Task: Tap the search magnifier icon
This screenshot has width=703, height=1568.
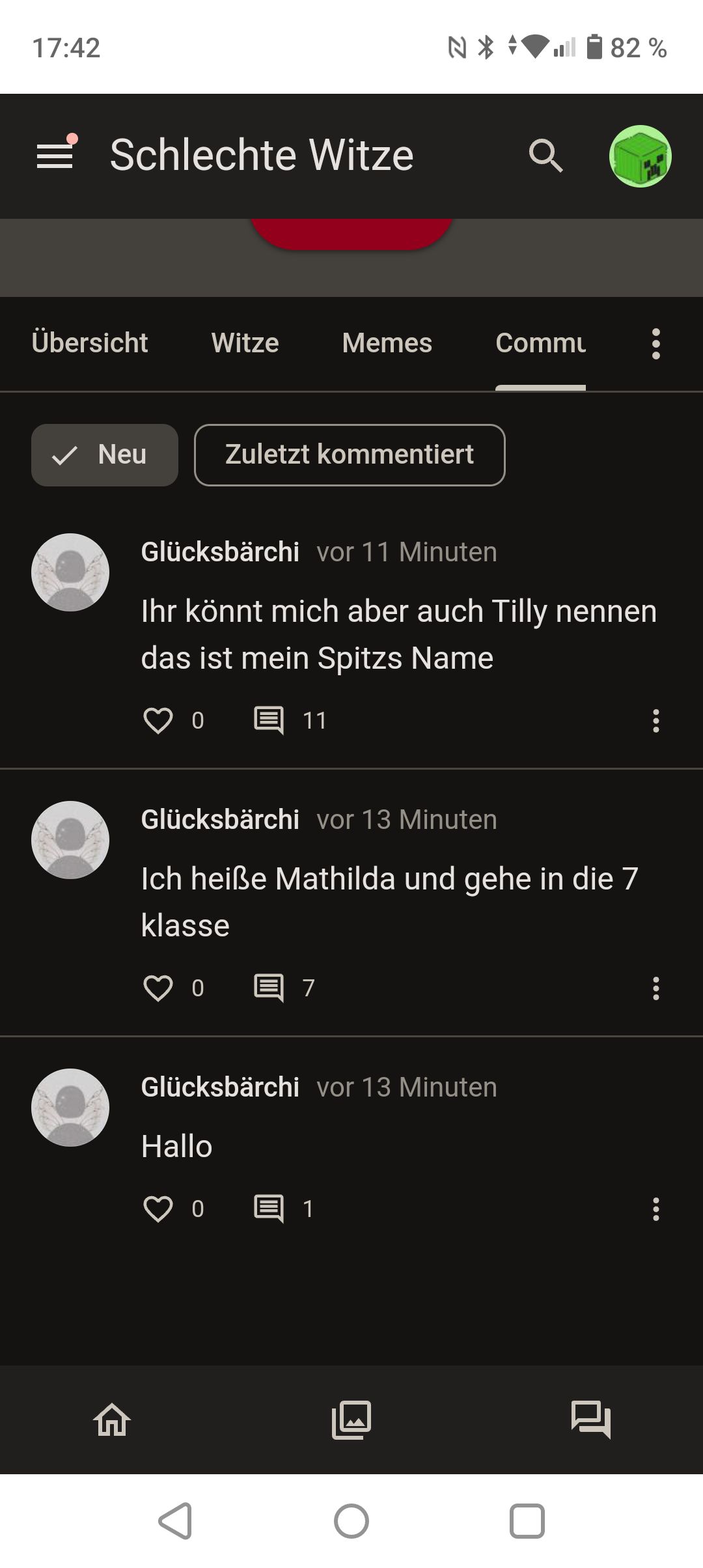Action: (545, 156)
